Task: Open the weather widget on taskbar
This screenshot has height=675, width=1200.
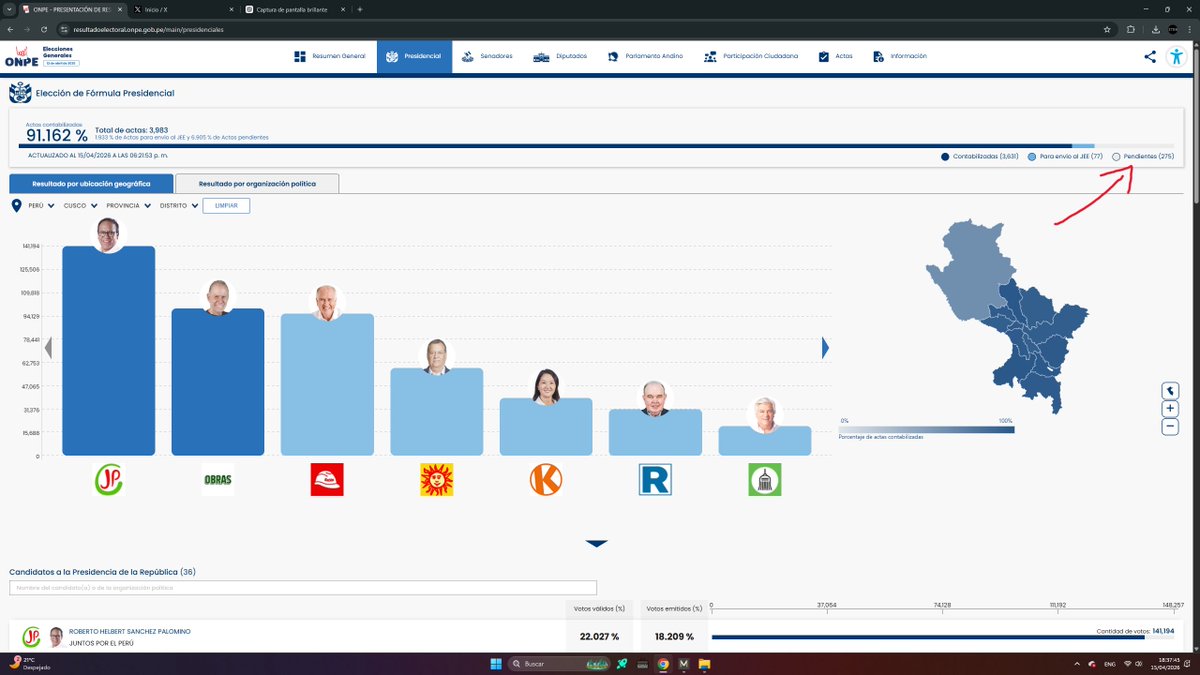Action: pyautogui.click(x=30, y=663)
